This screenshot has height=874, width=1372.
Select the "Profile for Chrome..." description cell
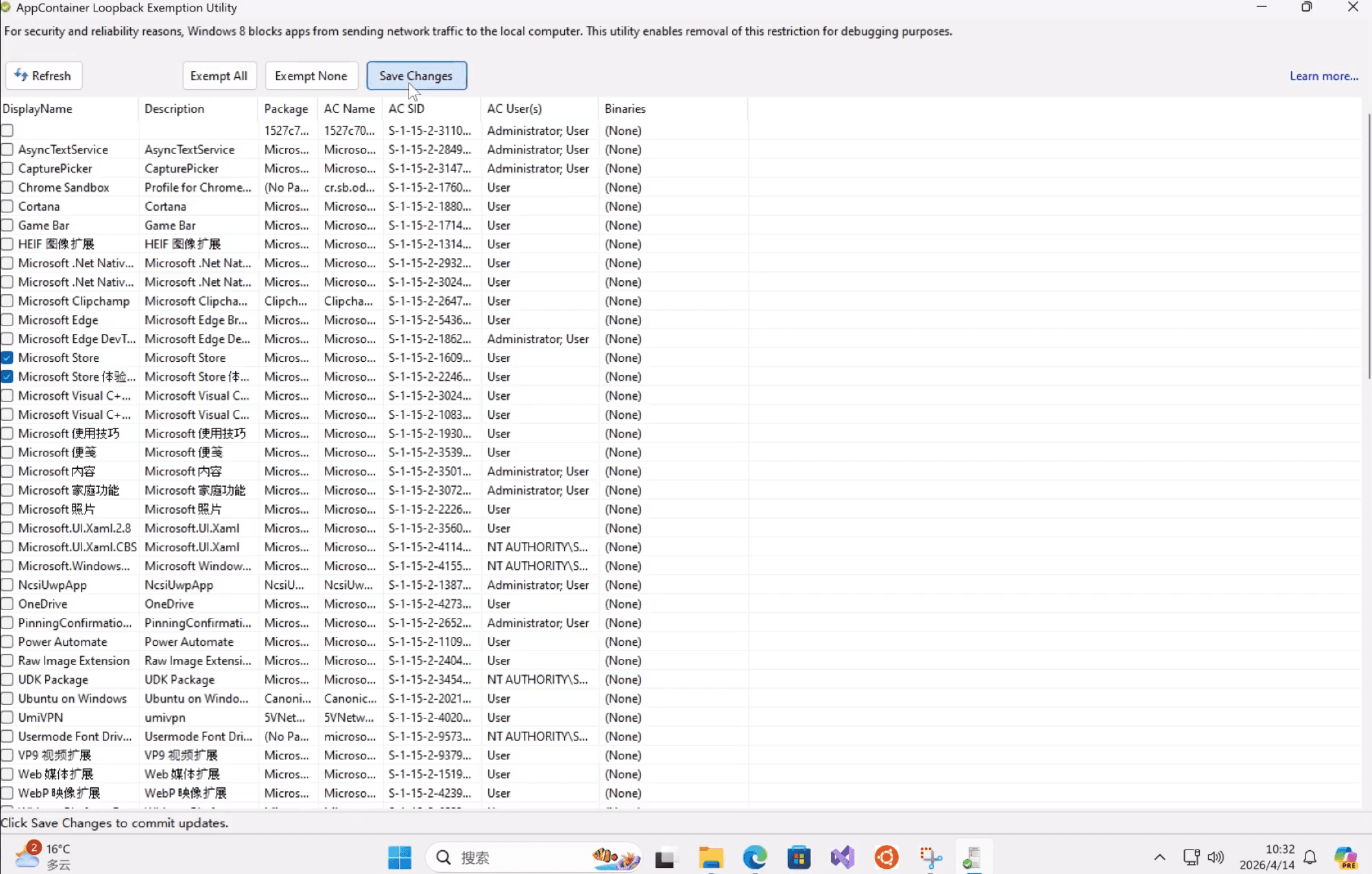point(198,187)
